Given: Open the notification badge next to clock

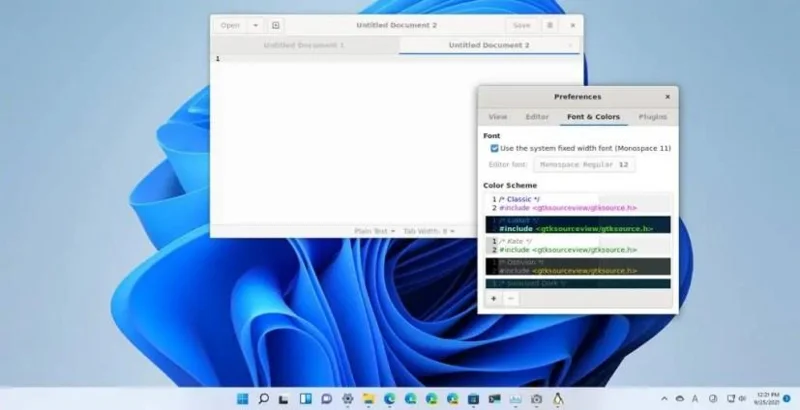Looking at the screenshot, I should 786,398.
